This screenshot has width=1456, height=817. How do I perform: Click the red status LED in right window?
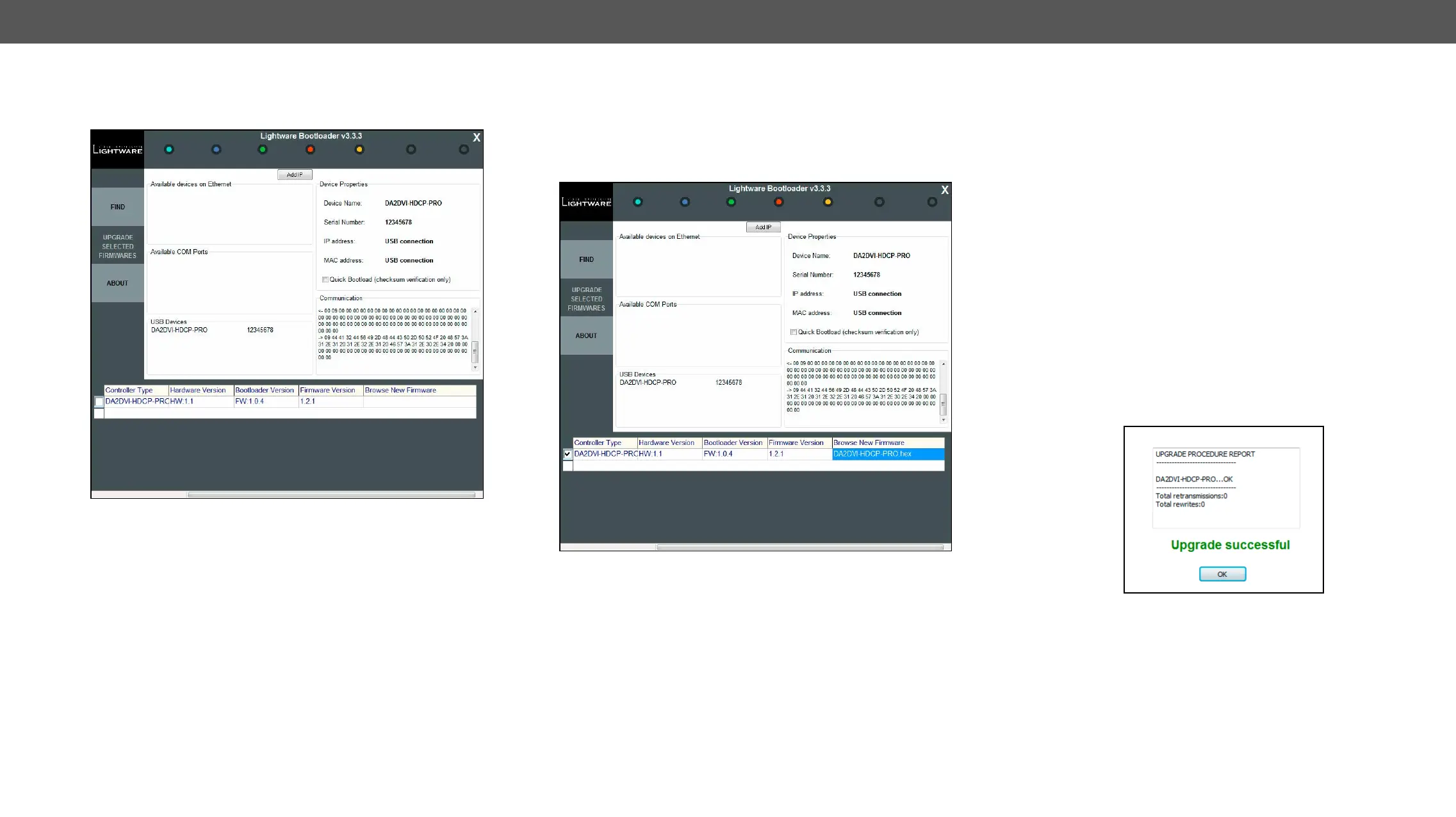[779, 202]
